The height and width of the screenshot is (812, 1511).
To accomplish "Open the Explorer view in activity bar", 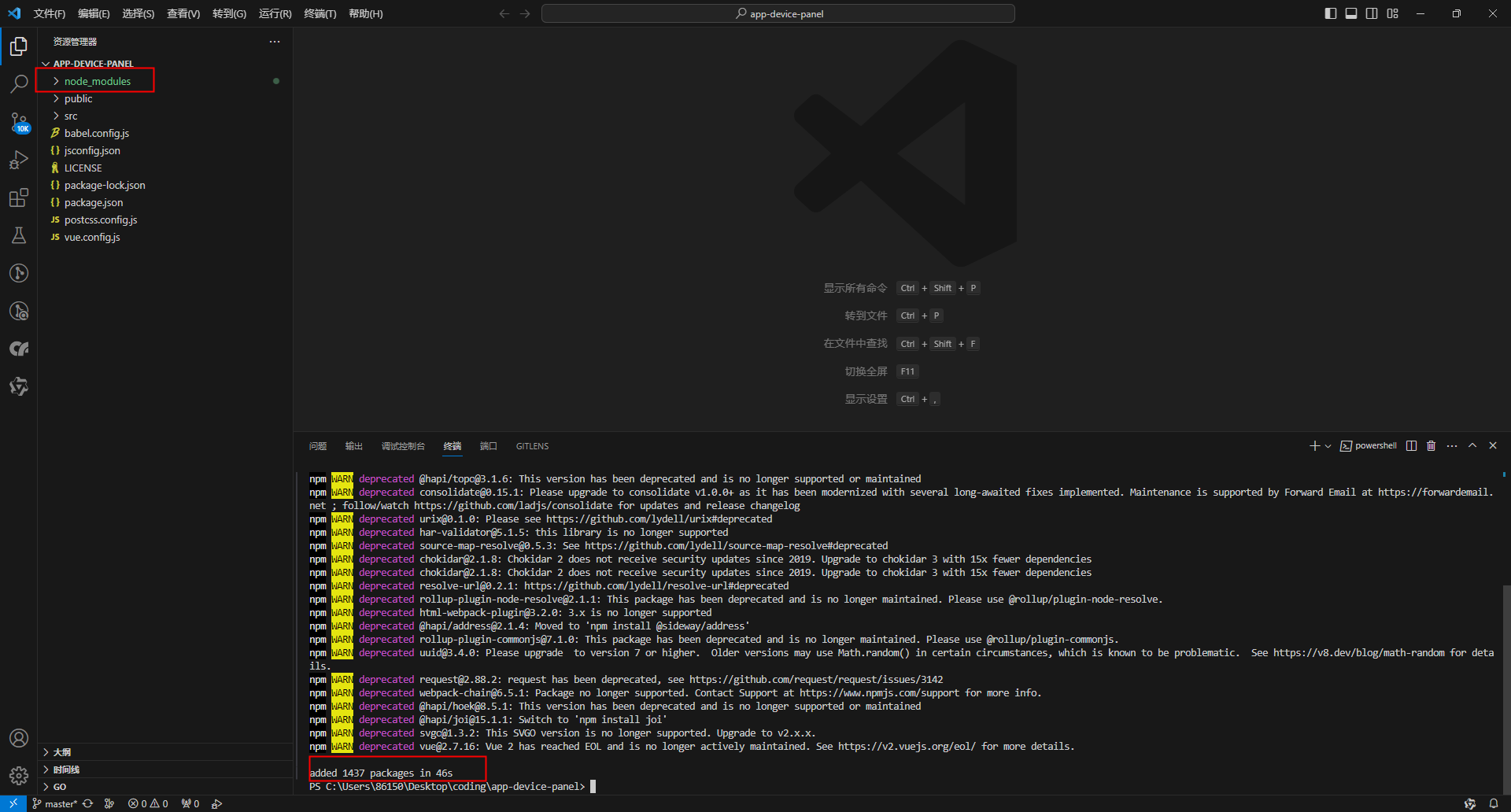I will pos(19,46).
